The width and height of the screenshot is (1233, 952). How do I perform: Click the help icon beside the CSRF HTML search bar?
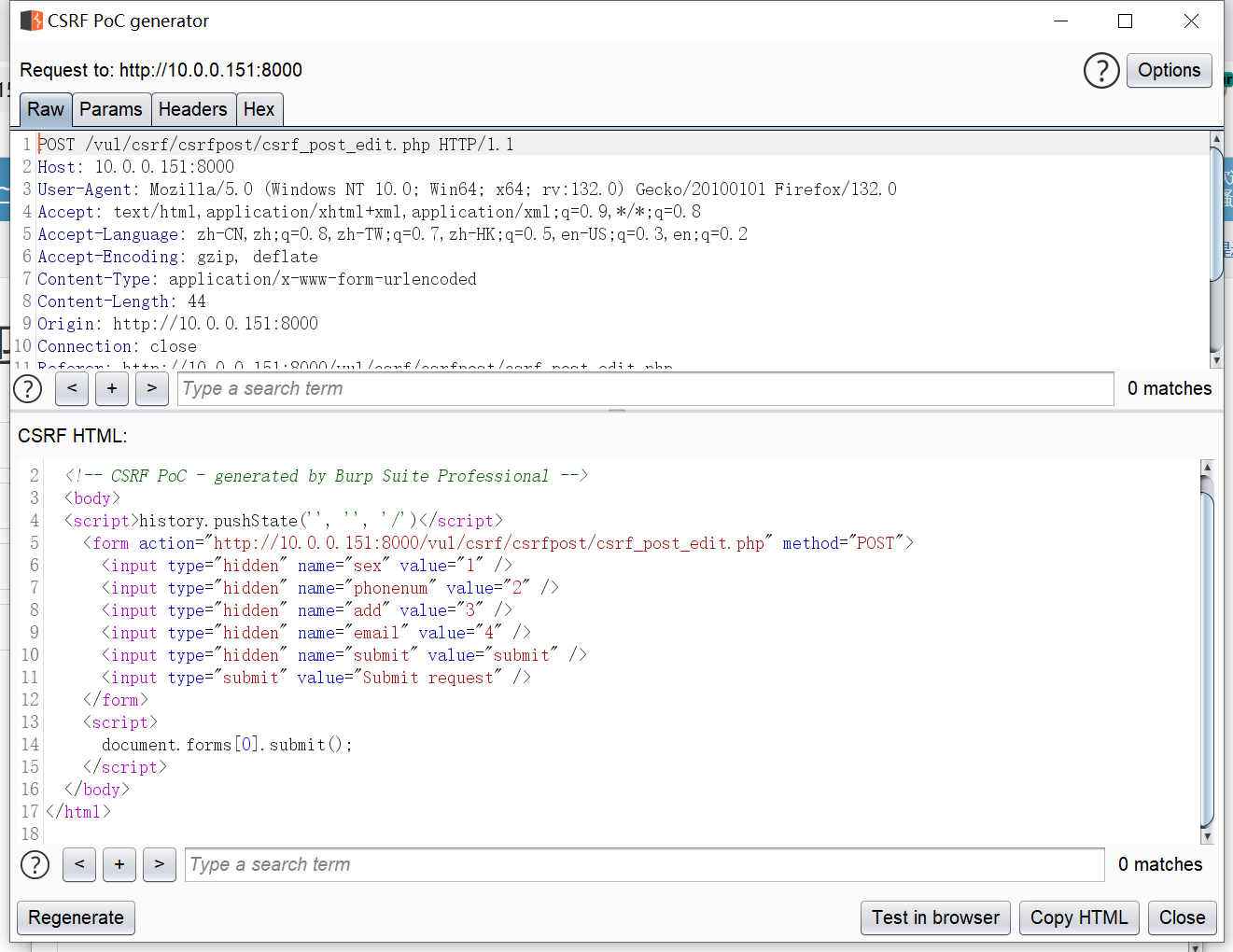coord(35,864)
